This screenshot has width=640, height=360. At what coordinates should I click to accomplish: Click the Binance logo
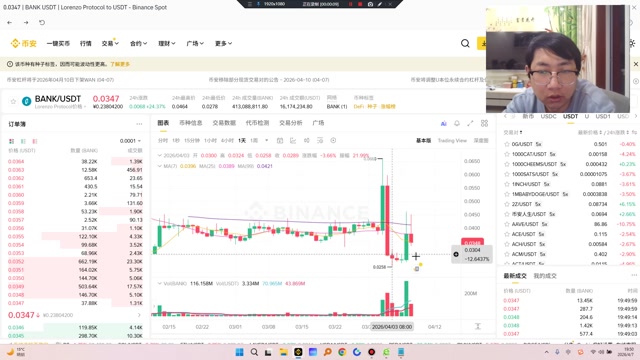(x=24, y=43)
